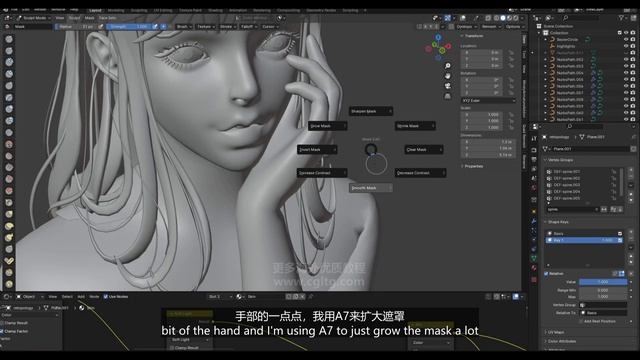Collapse the Vertex Groups panel
Viewport: 640px width, 360px height.
pos(560,160)
